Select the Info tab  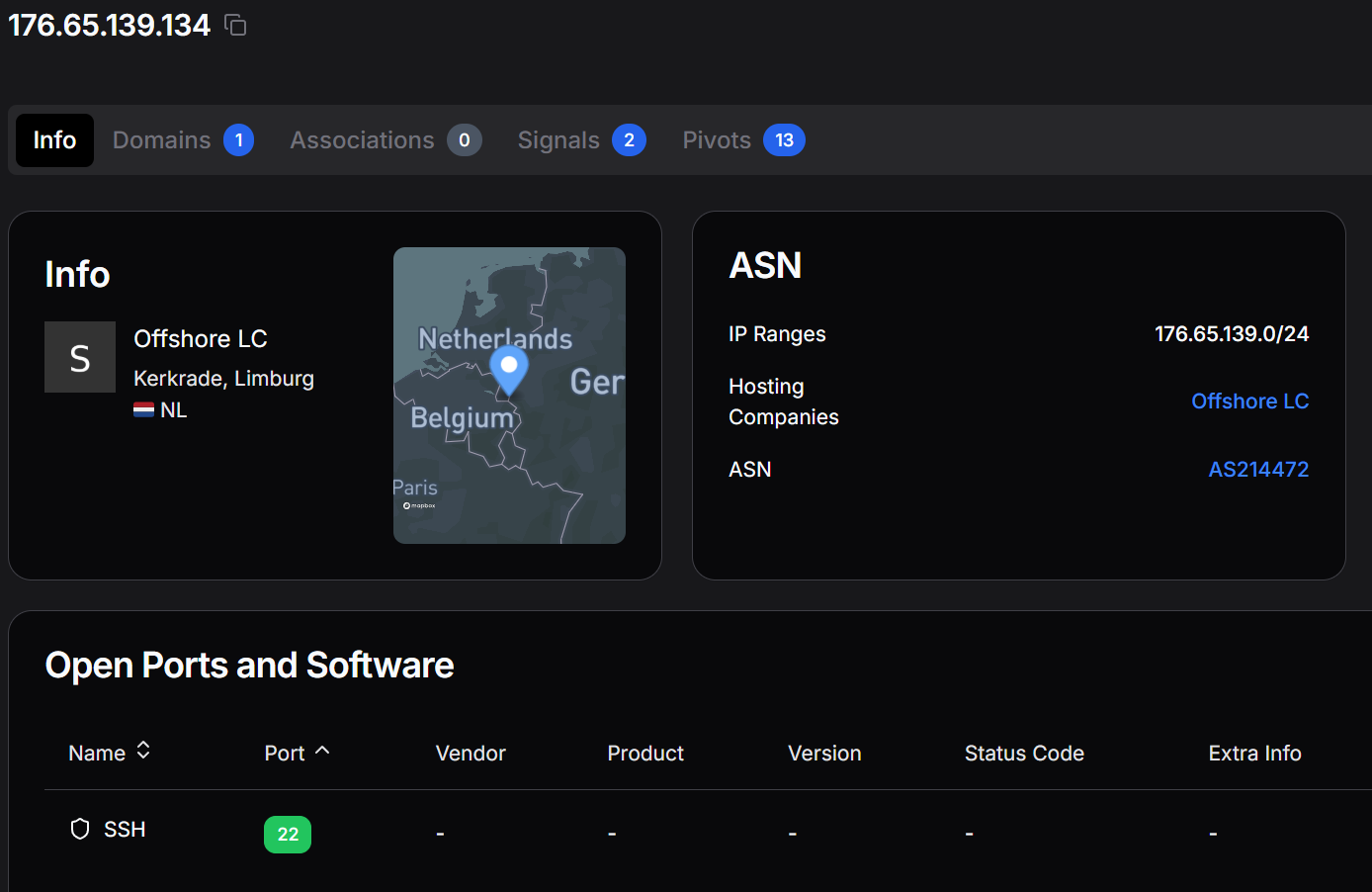54,140
